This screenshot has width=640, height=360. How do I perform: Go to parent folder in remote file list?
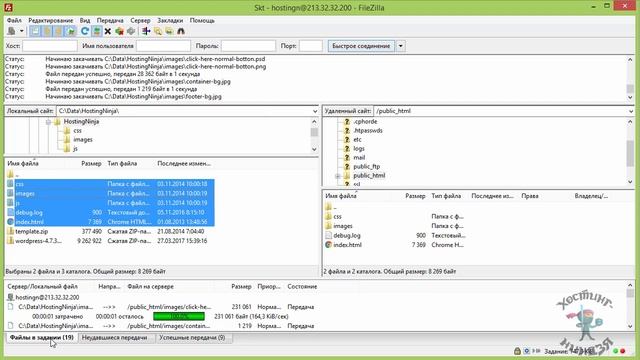pyautogui.click(x=331, y=207)
